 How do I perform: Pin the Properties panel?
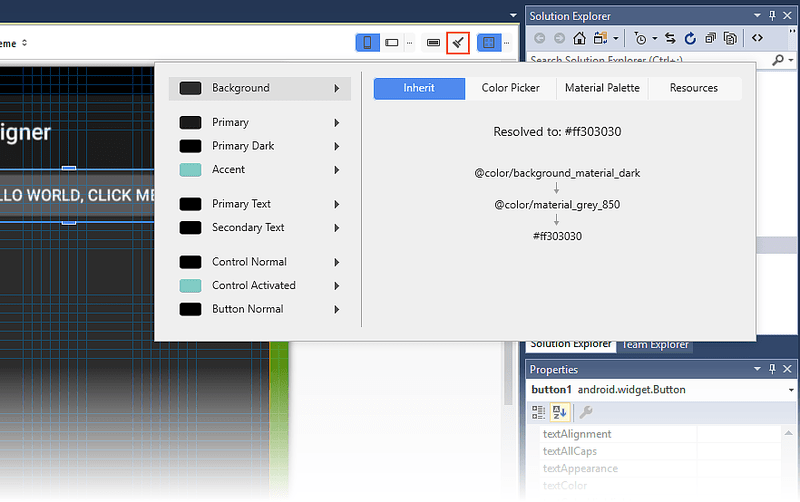[772, 369]
